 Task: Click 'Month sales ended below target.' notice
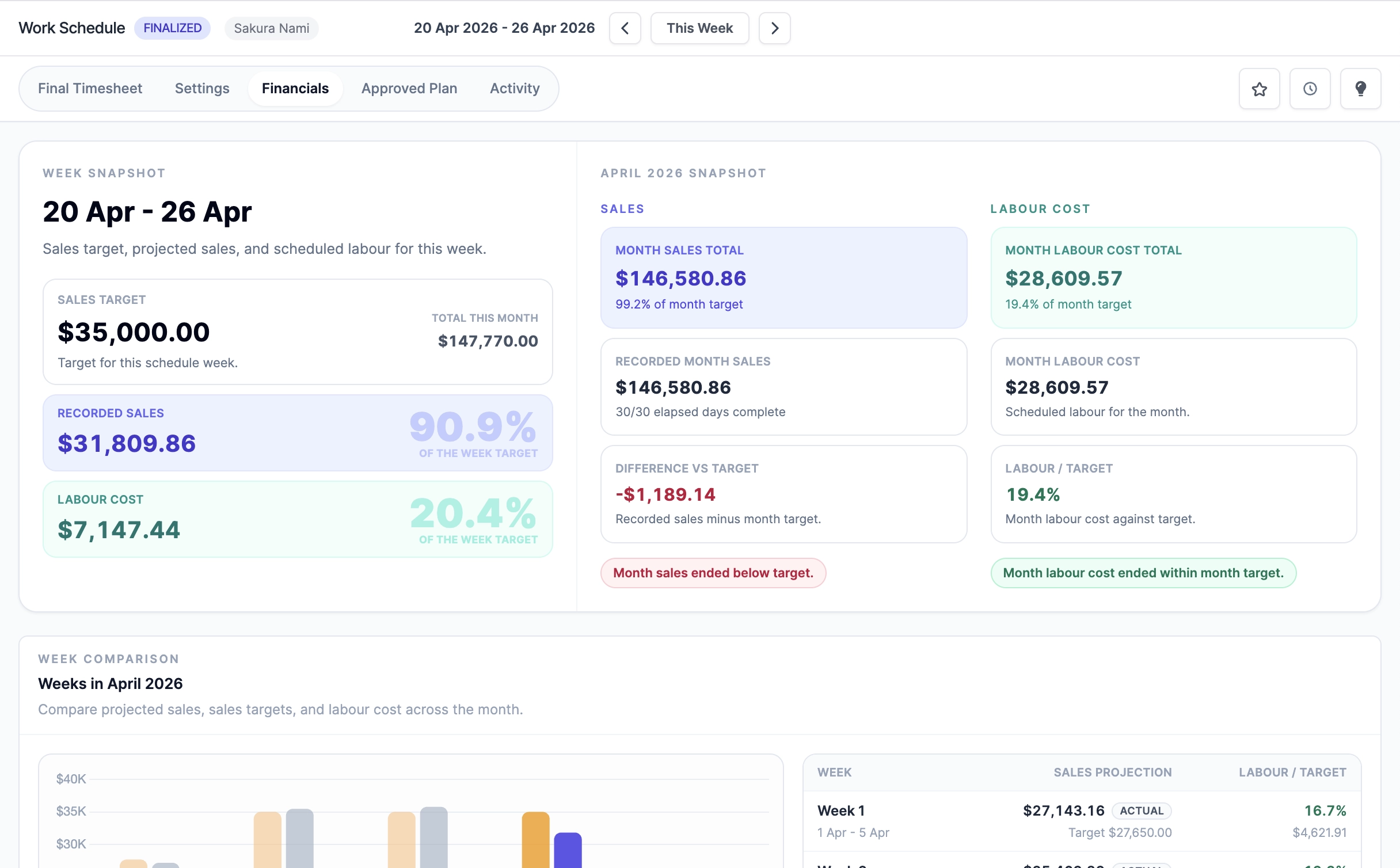tap(713, 573)
